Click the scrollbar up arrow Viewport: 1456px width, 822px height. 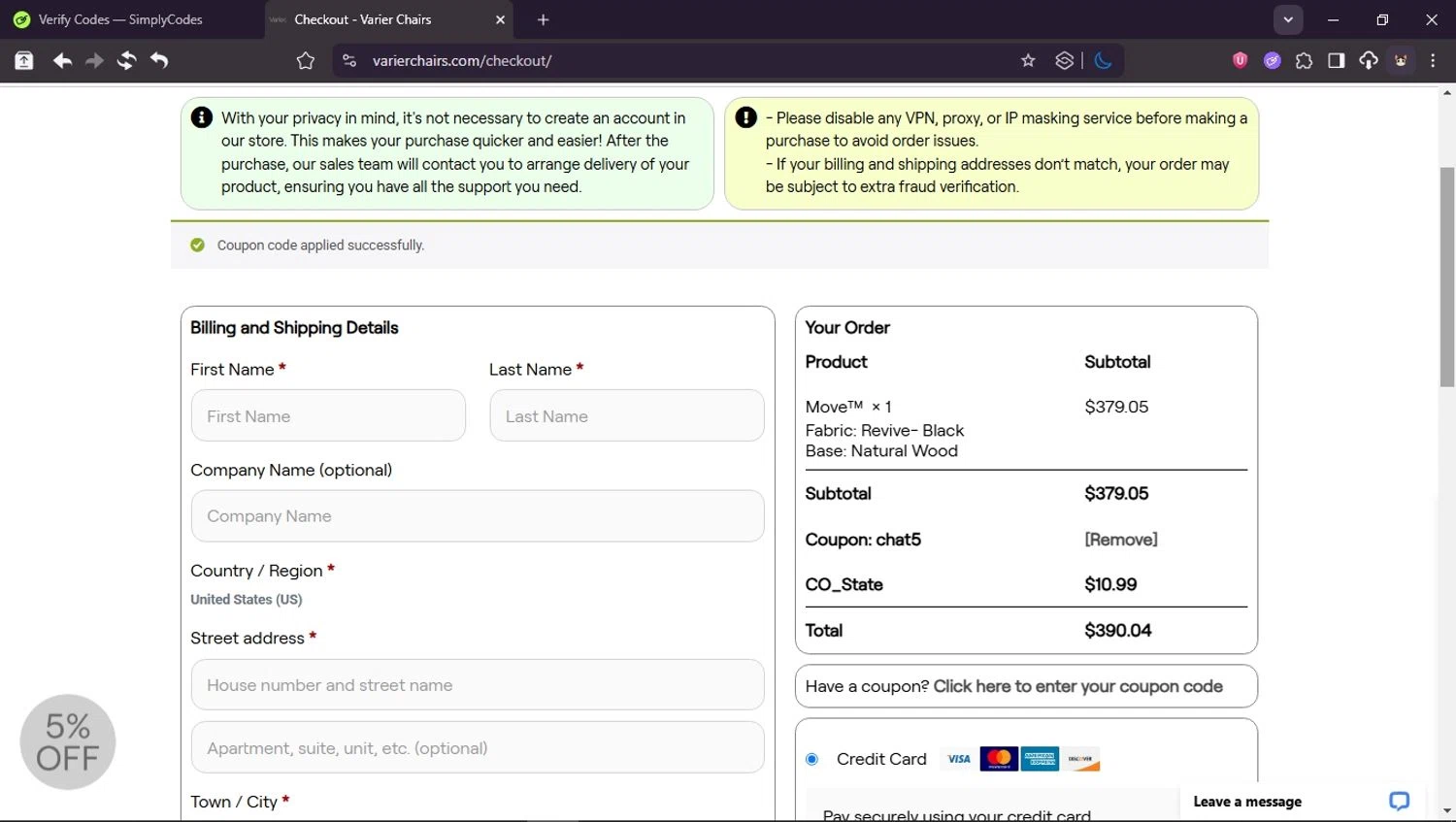click(x=1447, y=93)
